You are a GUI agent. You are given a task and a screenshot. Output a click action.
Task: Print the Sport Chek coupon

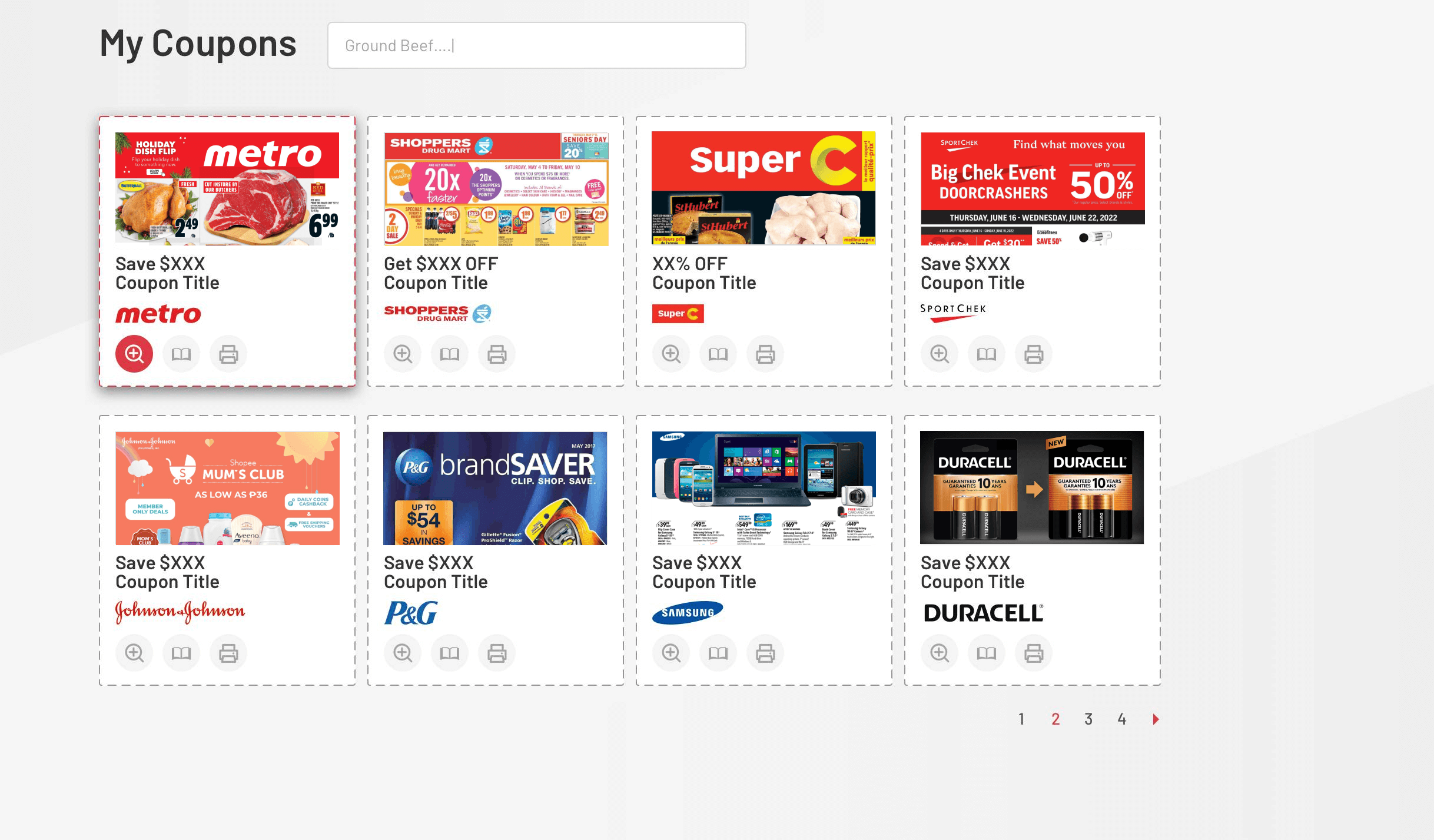coord(1034,354)
